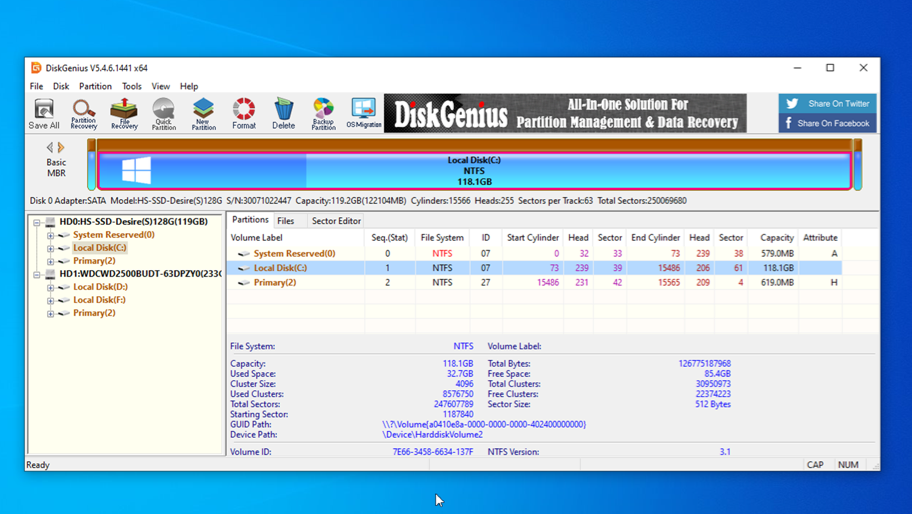Open the Tools menu
Viewport: 912px width, 514px height.
[131, 86]
